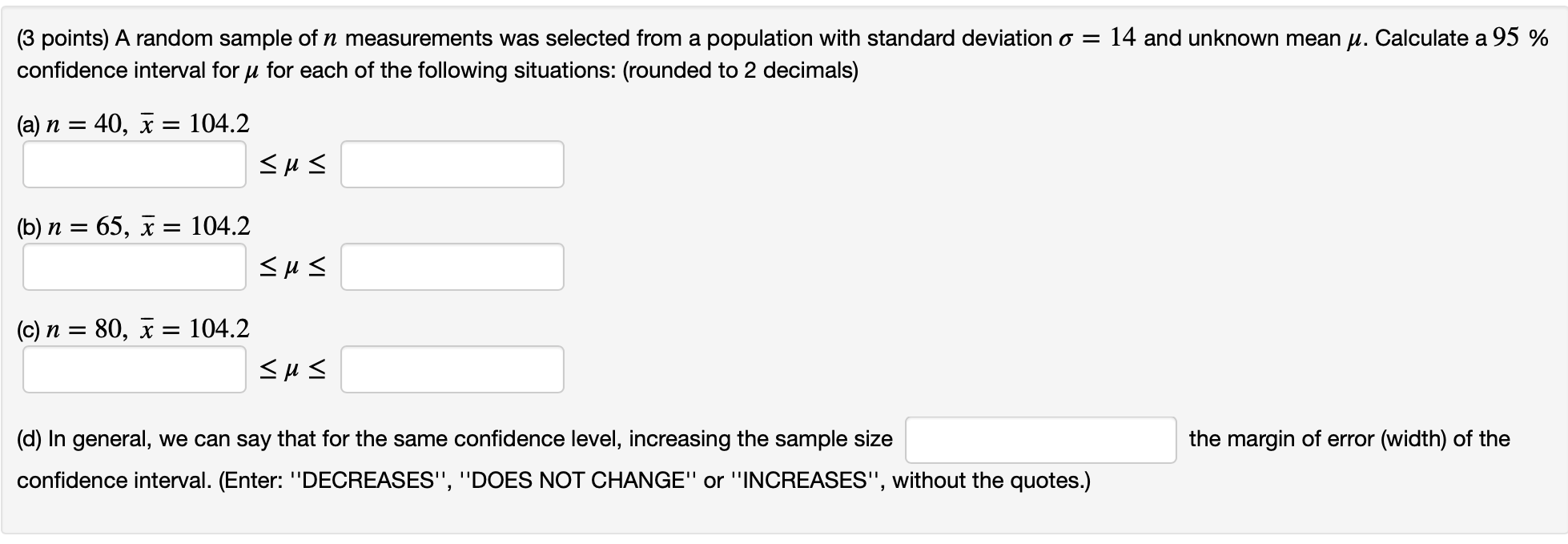
Task: Focus the upper confidence limit field for part (c)
Action: tap(452, 369)
